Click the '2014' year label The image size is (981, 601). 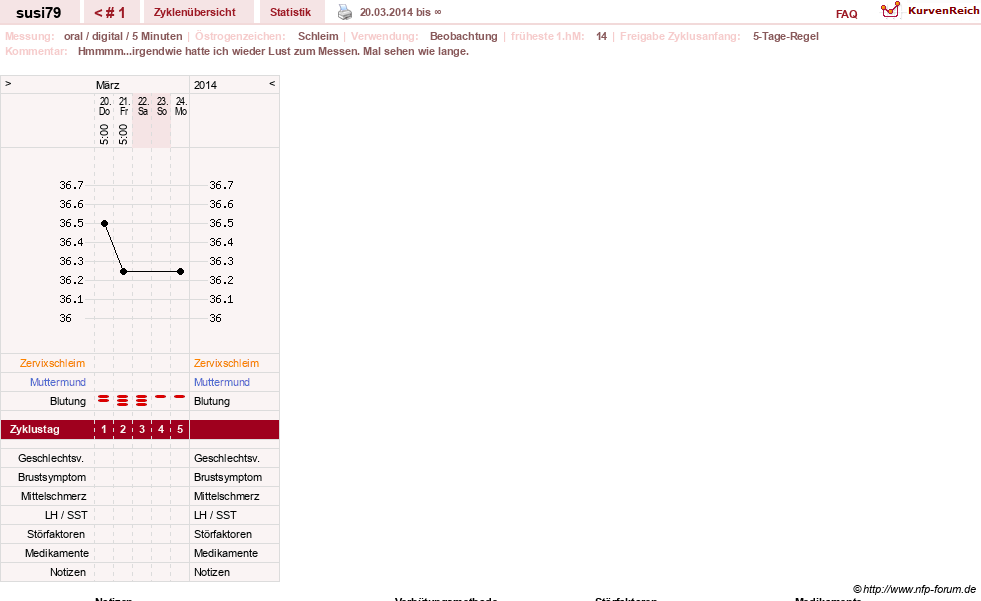(x=205, y=85)
